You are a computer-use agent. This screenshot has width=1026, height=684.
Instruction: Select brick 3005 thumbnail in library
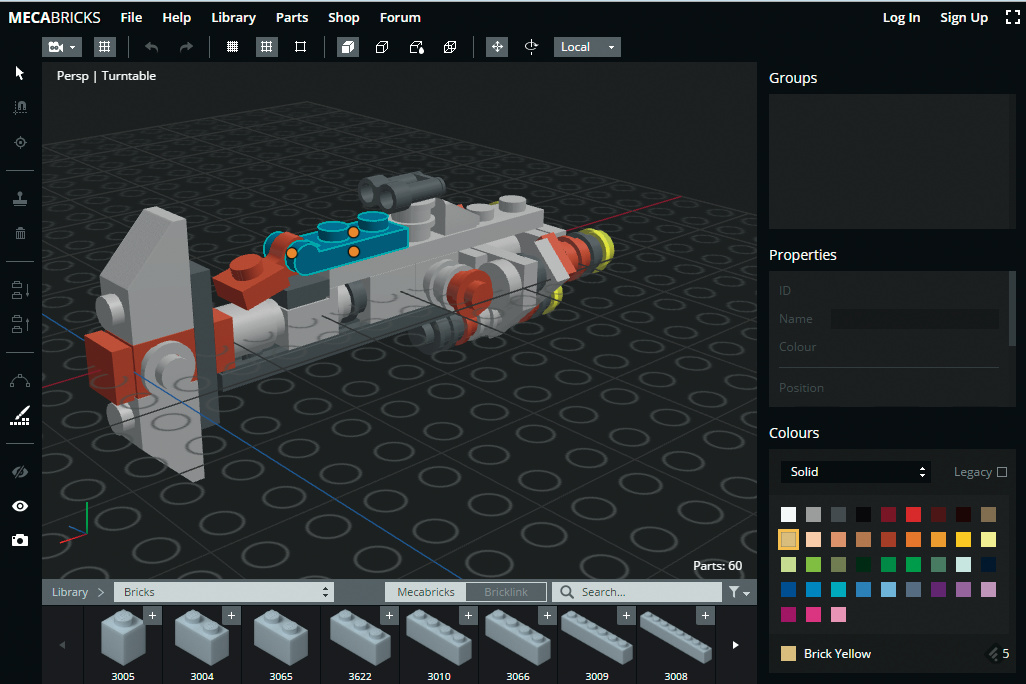pyautogui.click(x=123, y=640)
